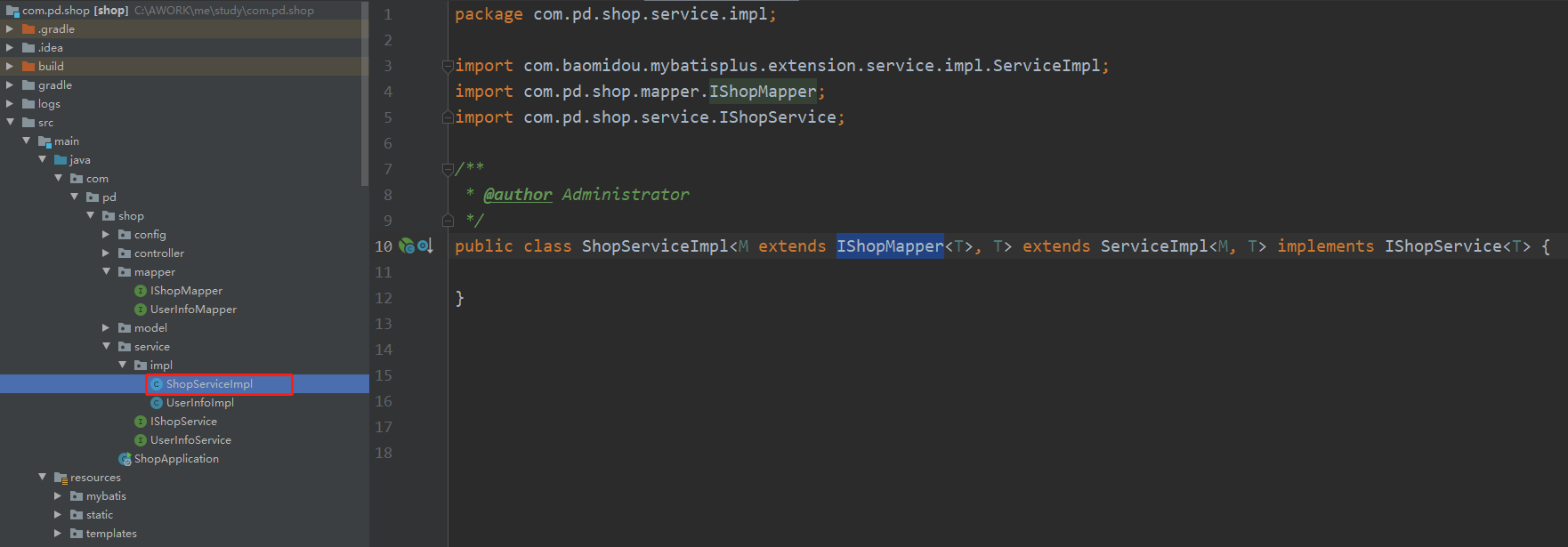Click the package statement on line 1

click(x=616, y=15)
